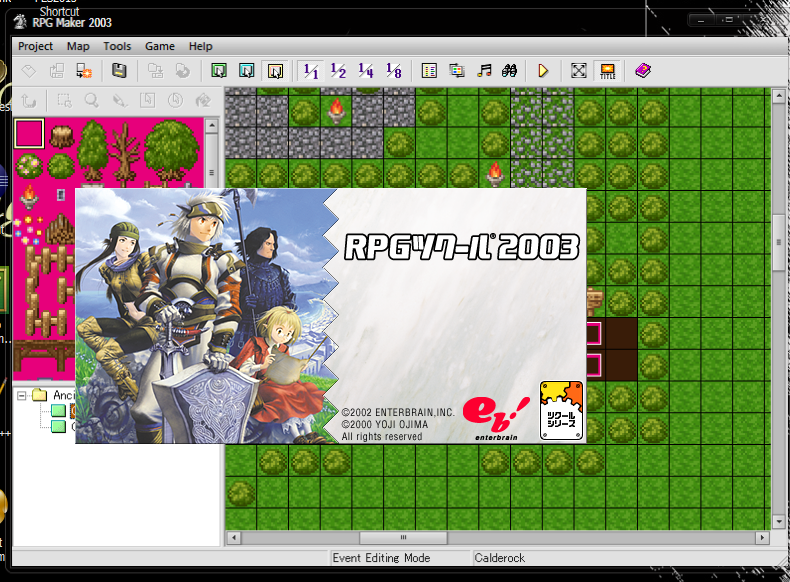The image size is (790, 582).
Task: Click tile palette scroll up arrow
Action: coord(212,125)
